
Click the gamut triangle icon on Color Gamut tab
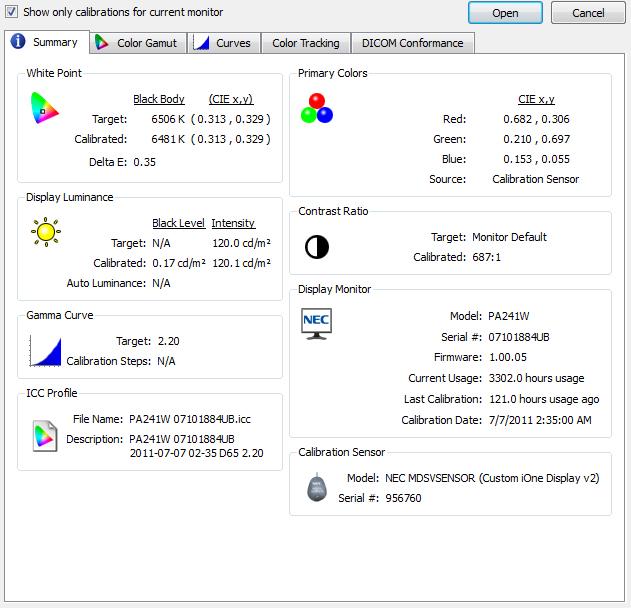(x=101, y=42)
